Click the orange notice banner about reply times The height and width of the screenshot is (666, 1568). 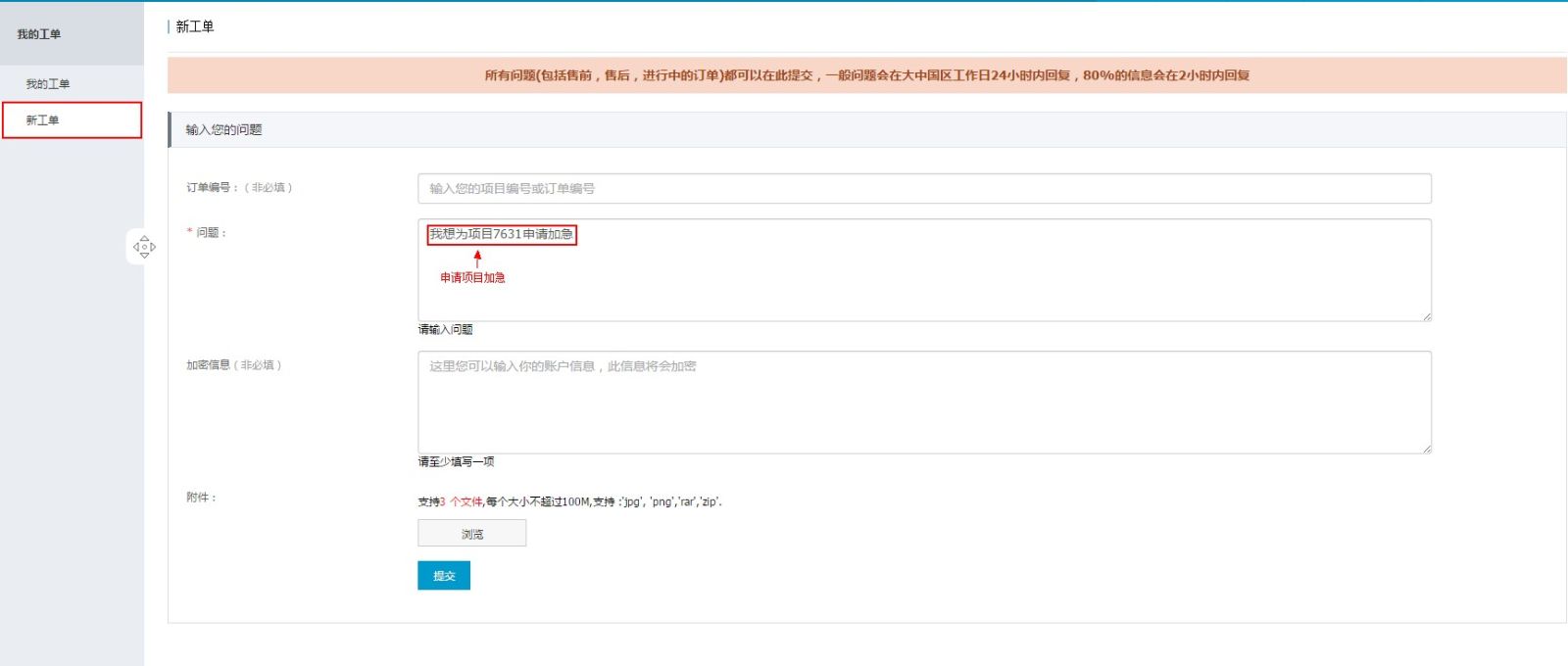pos(866,75)
